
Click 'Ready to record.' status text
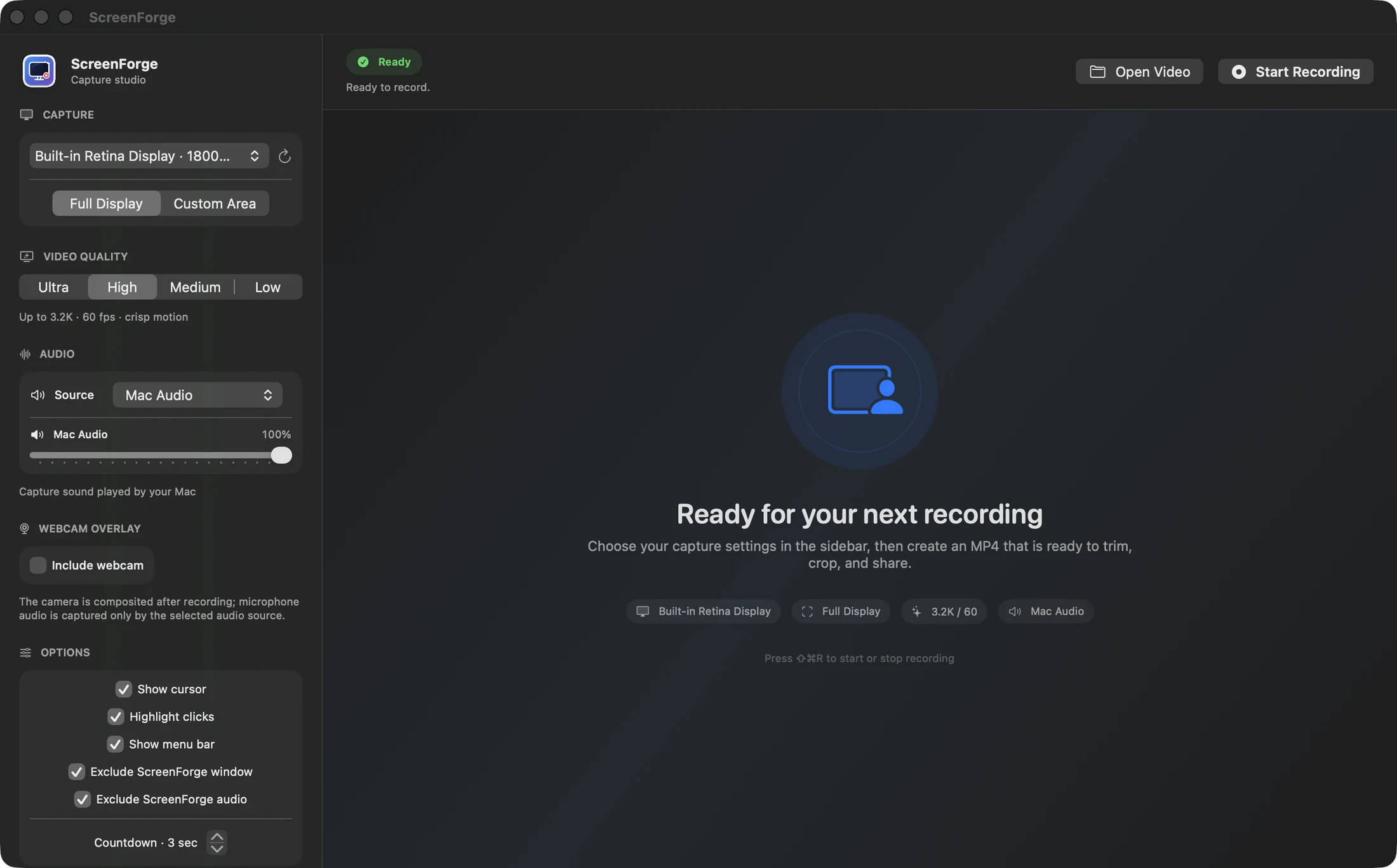(387, 87)
